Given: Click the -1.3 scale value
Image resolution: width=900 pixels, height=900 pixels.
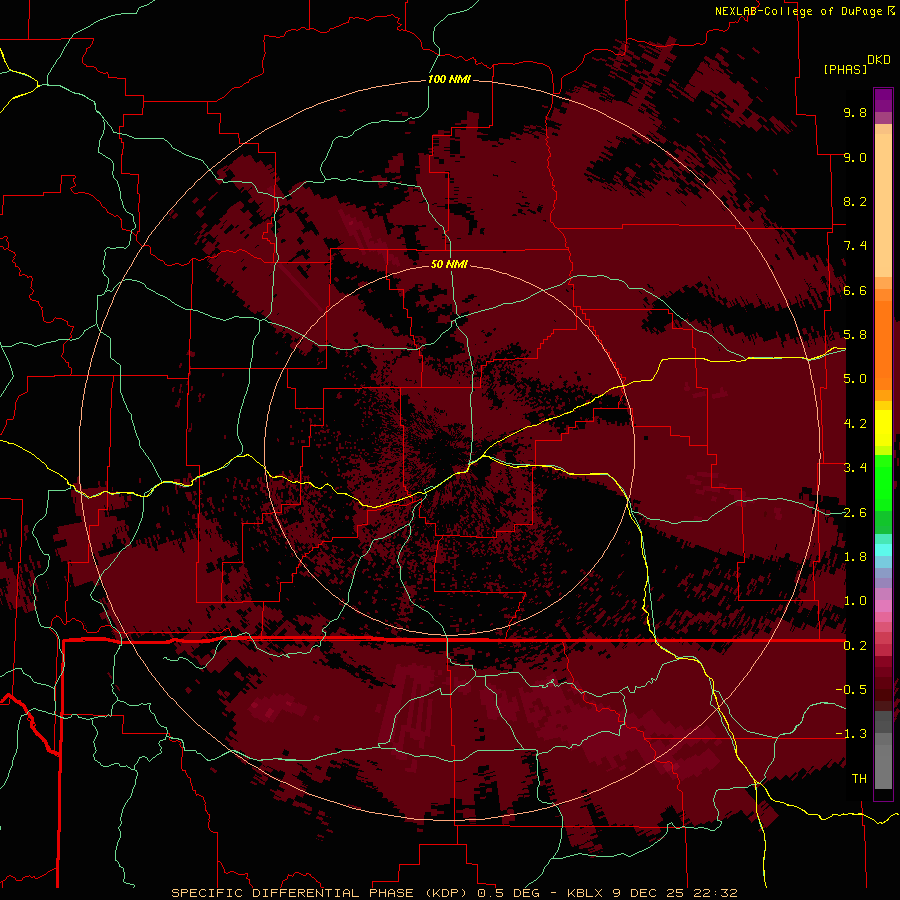Looking at the screenshot, I should pyautogui.click(x=852, y=734).
